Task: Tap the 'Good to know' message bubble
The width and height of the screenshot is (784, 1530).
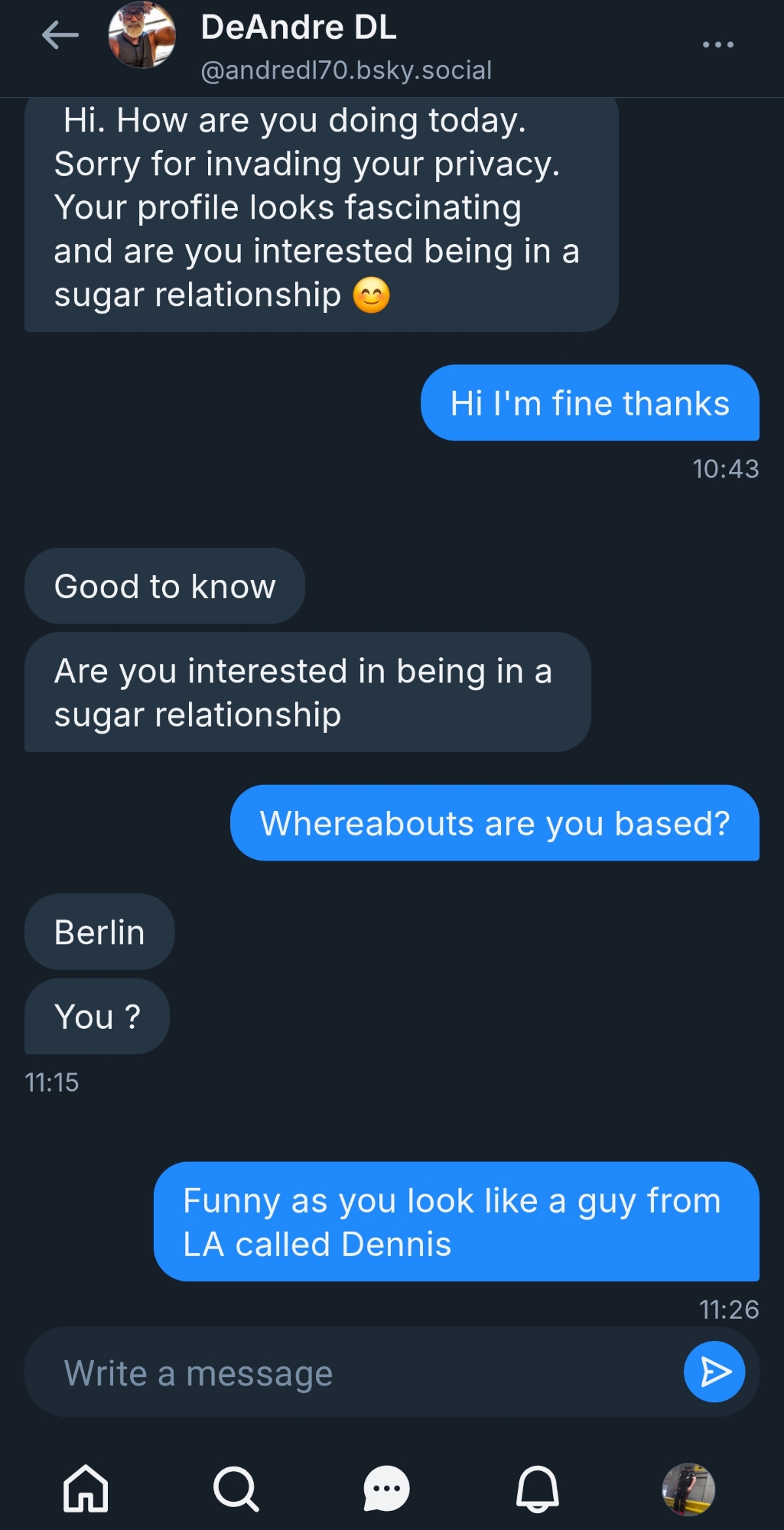Action: click(164, 587)
